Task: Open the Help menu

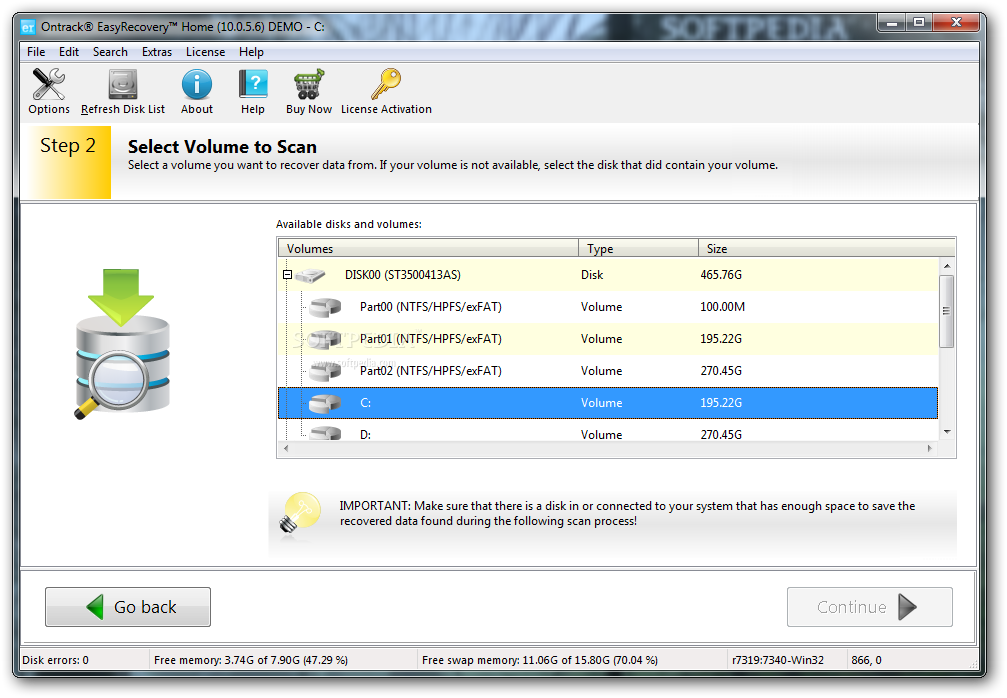Action: pyautogui.click(x=251, y=52)
